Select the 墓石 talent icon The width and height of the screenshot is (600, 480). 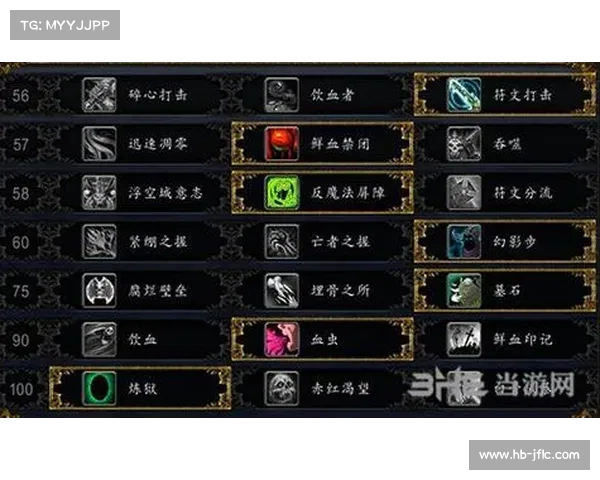tap(464, 291)
